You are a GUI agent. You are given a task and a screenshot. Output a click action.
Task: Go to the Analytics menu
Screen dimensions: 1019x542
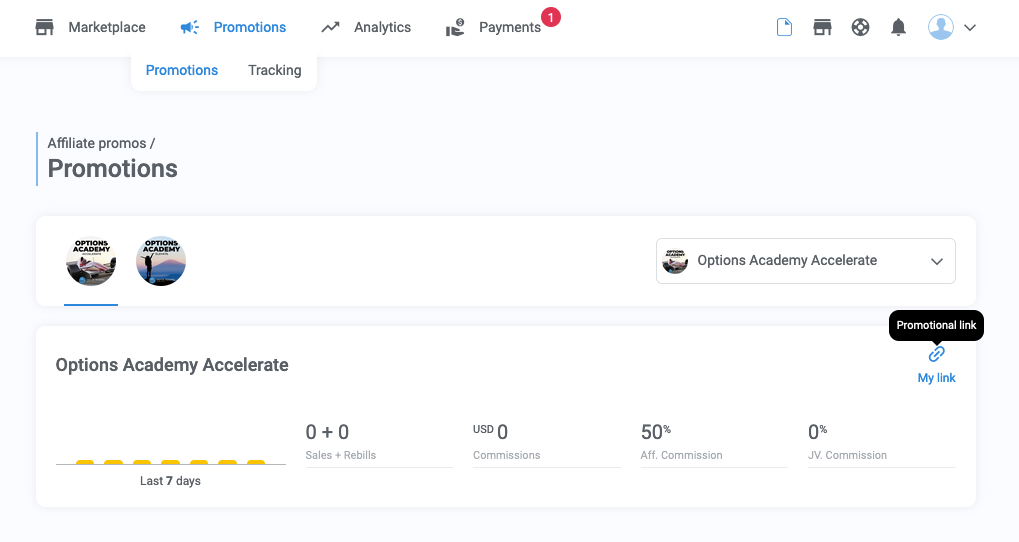(382, 27)
